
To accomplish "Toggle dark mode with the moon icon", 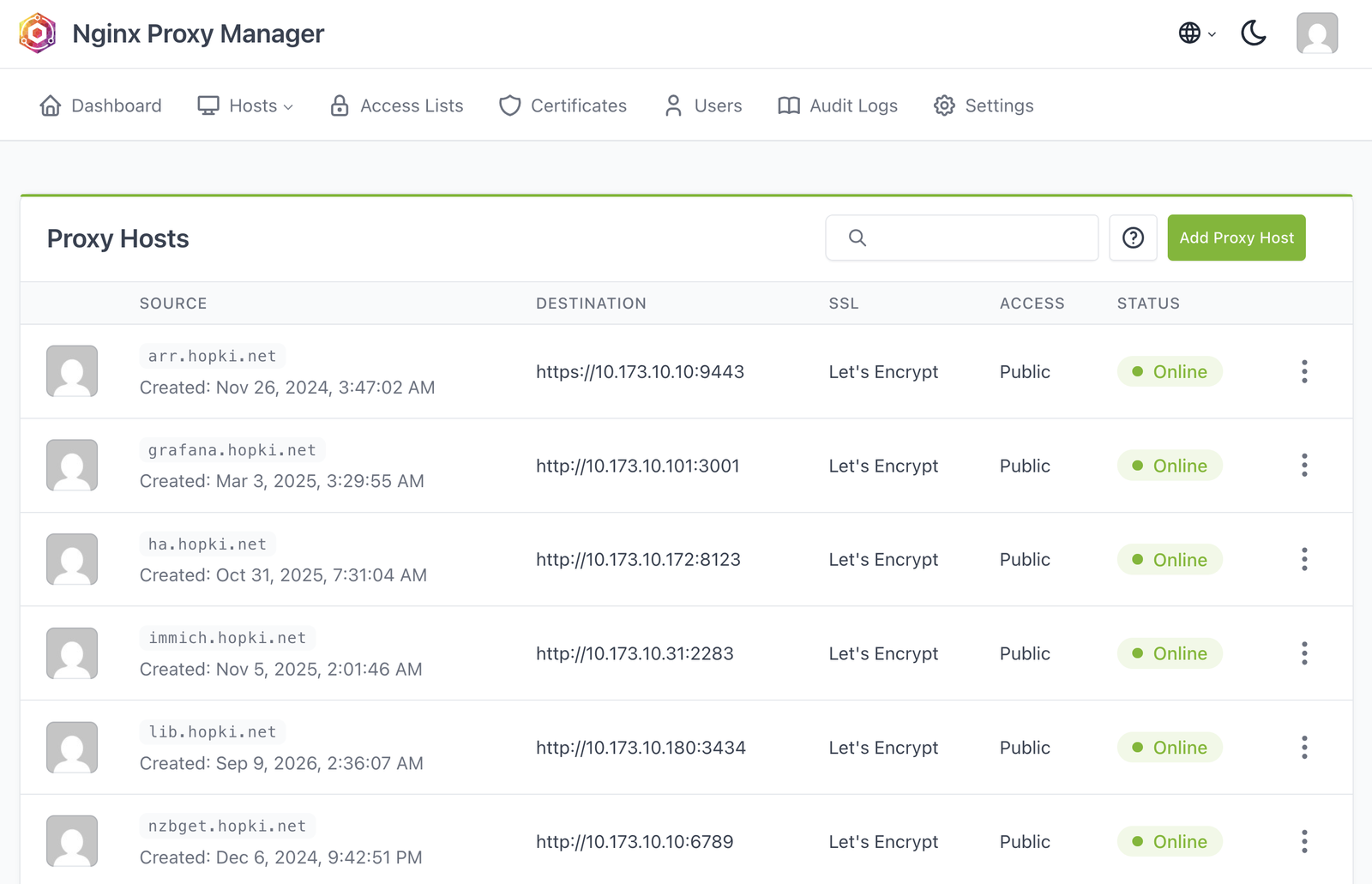I will 1254,33.
